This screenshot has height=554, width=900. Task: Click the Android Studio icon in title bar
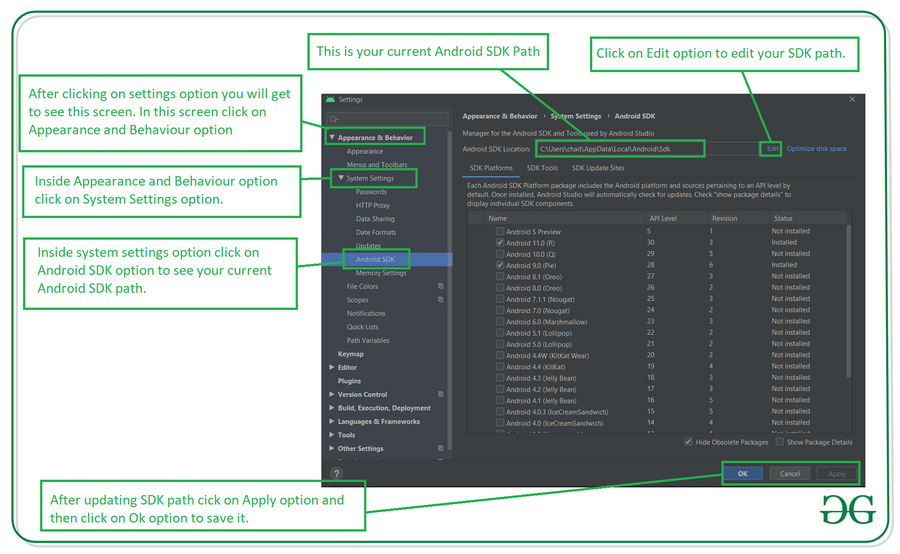point(330,99)
